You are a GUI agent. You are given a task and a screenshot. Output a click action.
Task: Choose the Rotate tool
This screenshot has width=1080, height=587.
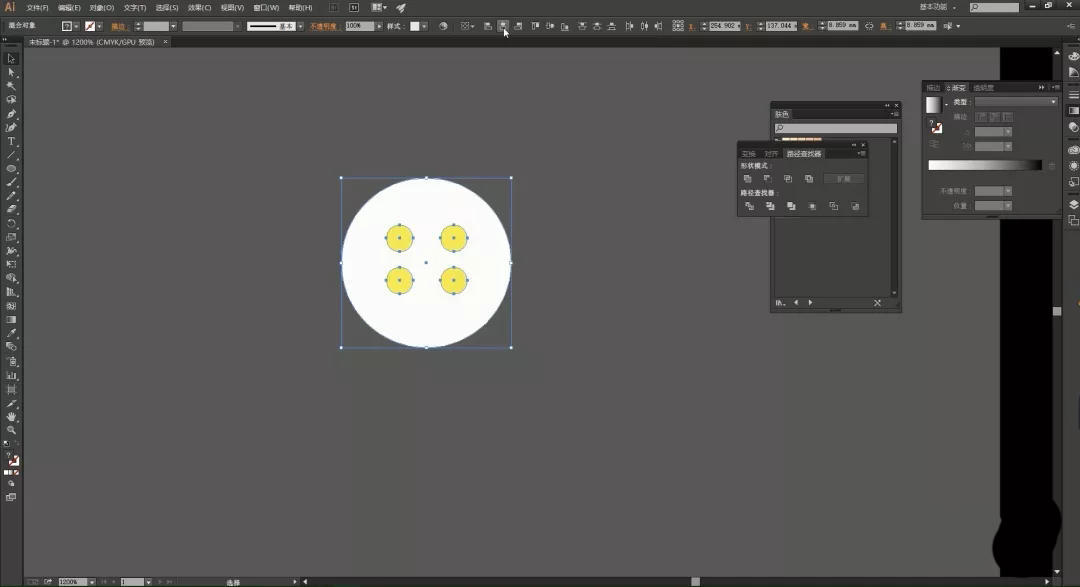pos(11,224)
